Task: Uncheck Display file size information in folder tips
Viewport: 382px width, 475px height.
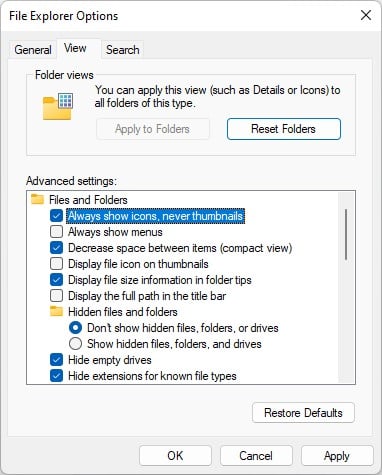Action: pos(56,280)
